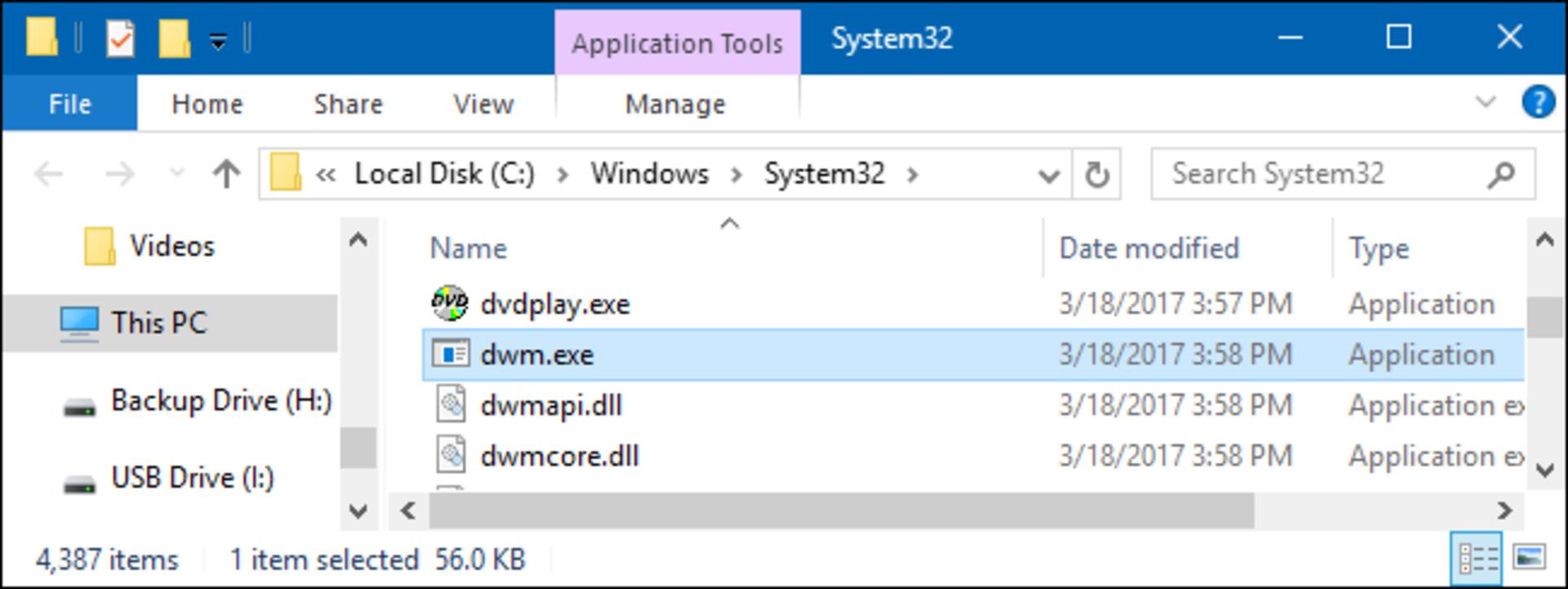Click the New folder quick access icon

click(x=174, y=38)
